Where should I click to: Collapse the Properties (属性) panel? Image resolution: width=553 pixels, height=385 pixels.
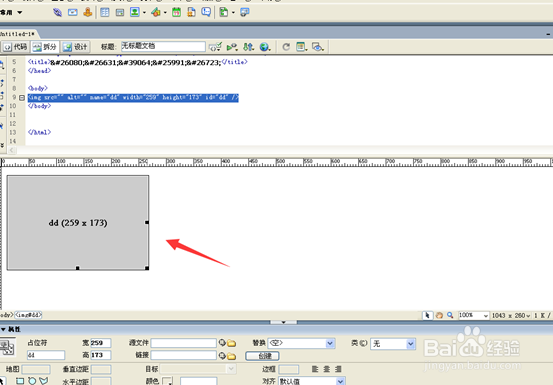point(4,329)
